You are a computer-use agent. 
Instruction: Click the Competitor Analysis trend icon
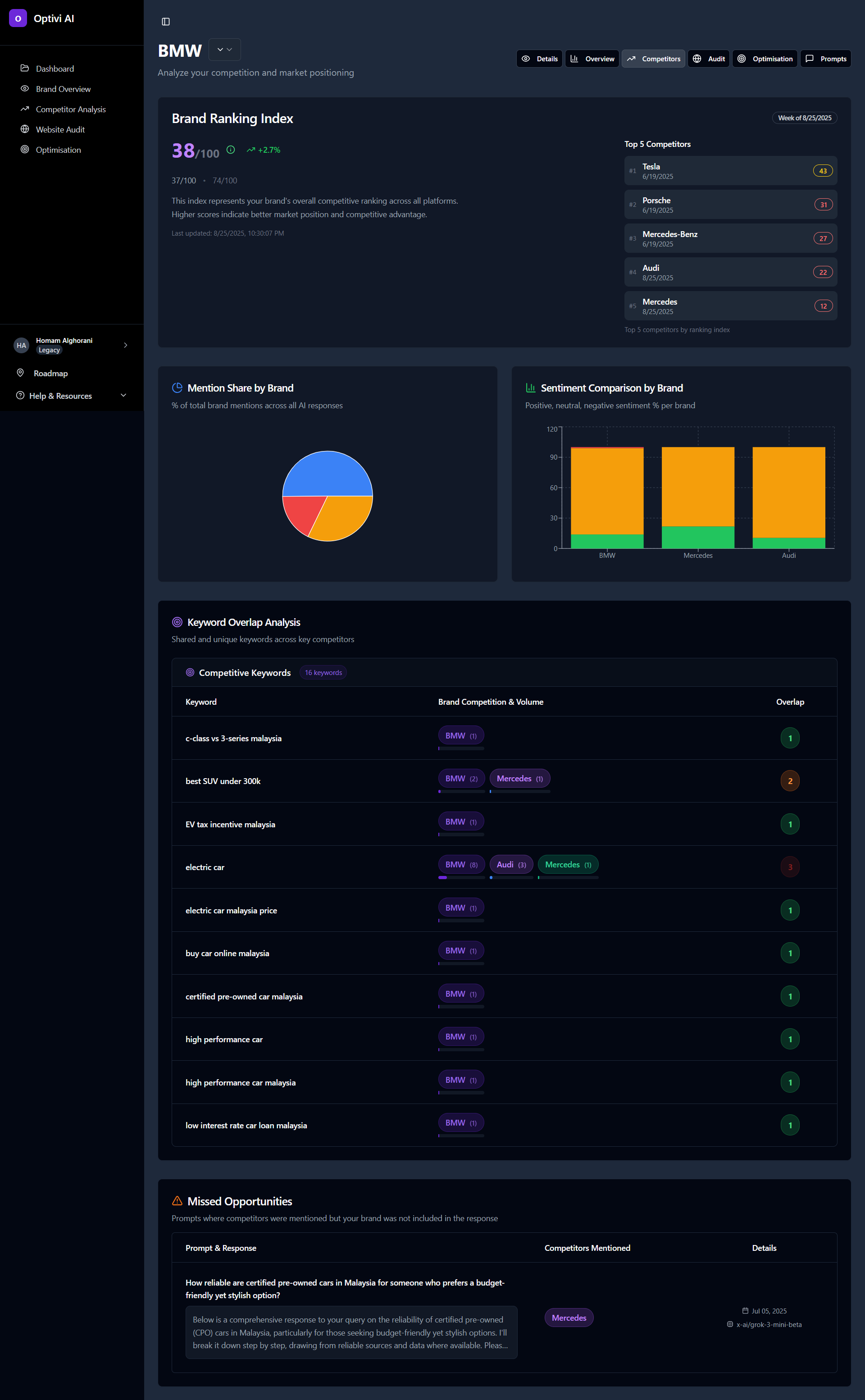click(25, 109)
